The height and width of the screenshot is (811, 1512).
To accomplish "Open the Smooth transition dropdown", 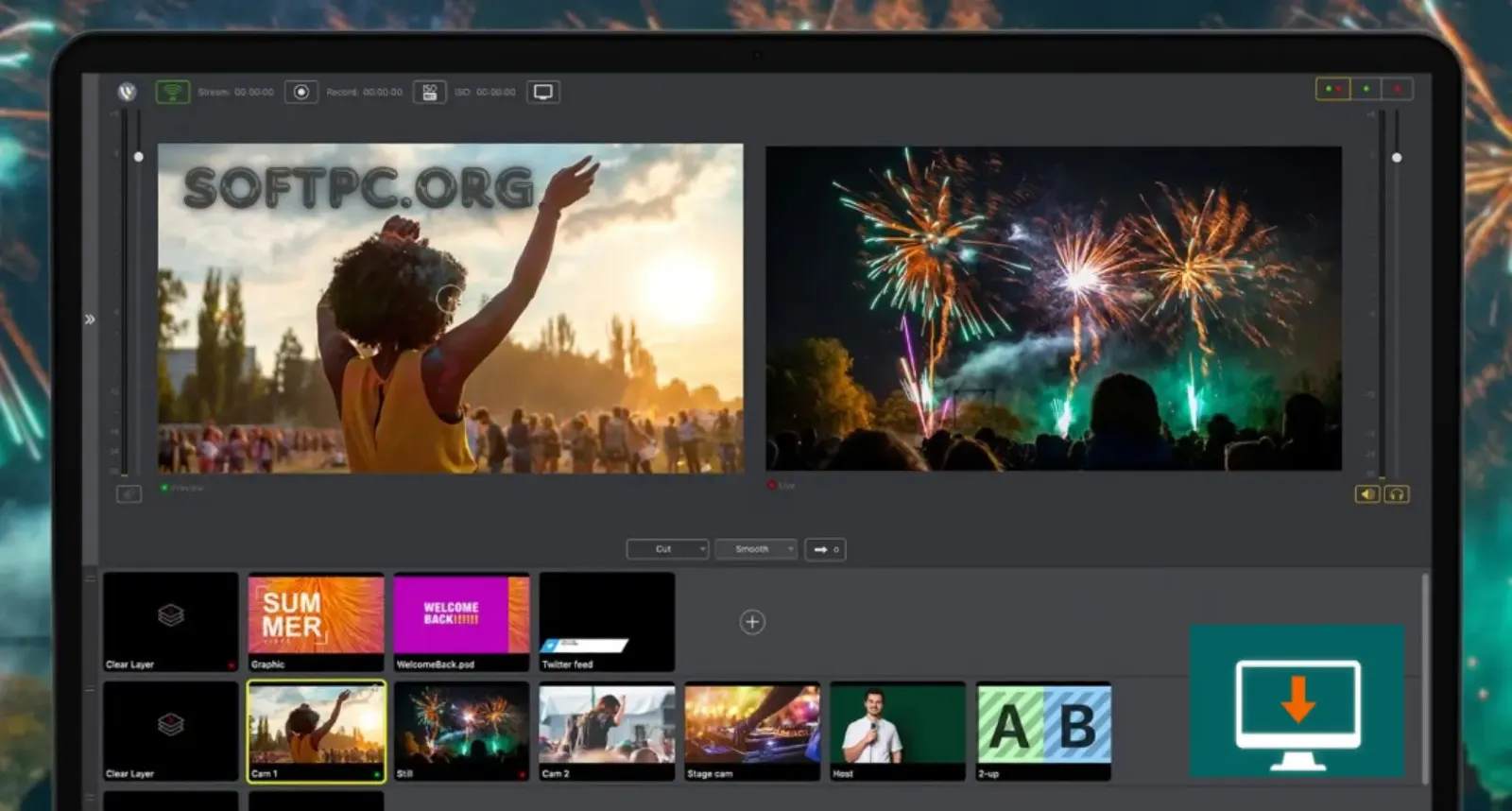I will [756, 549].
